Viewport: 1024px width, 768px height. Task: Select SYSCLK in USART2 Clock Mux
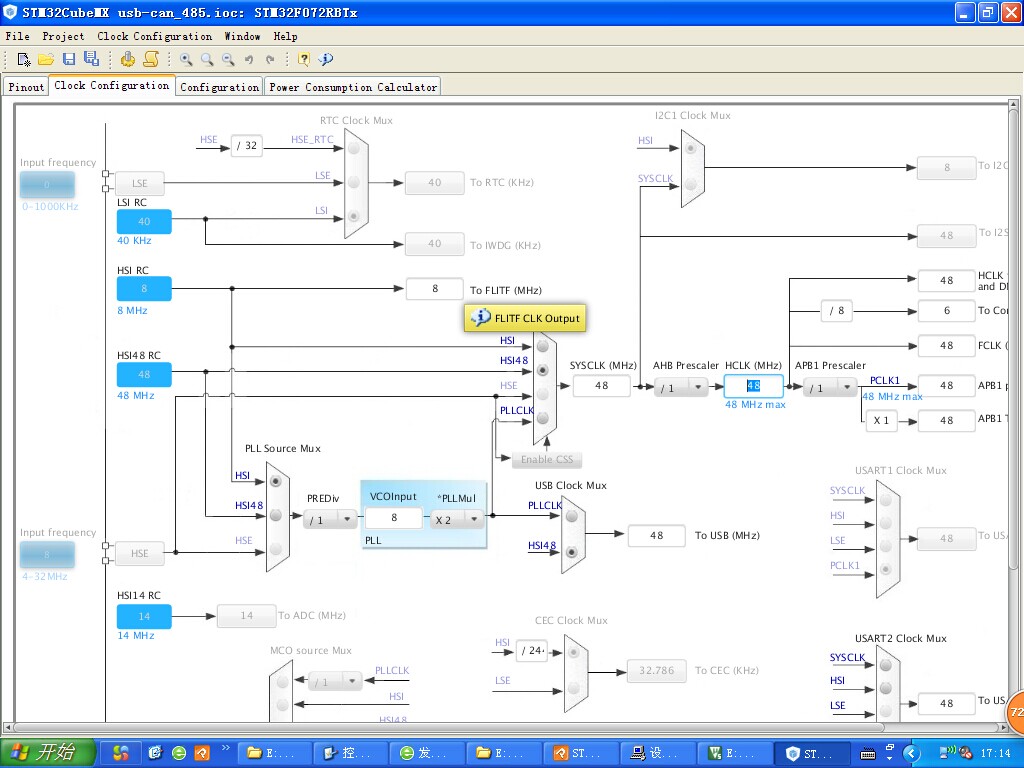tap(886, 665)
